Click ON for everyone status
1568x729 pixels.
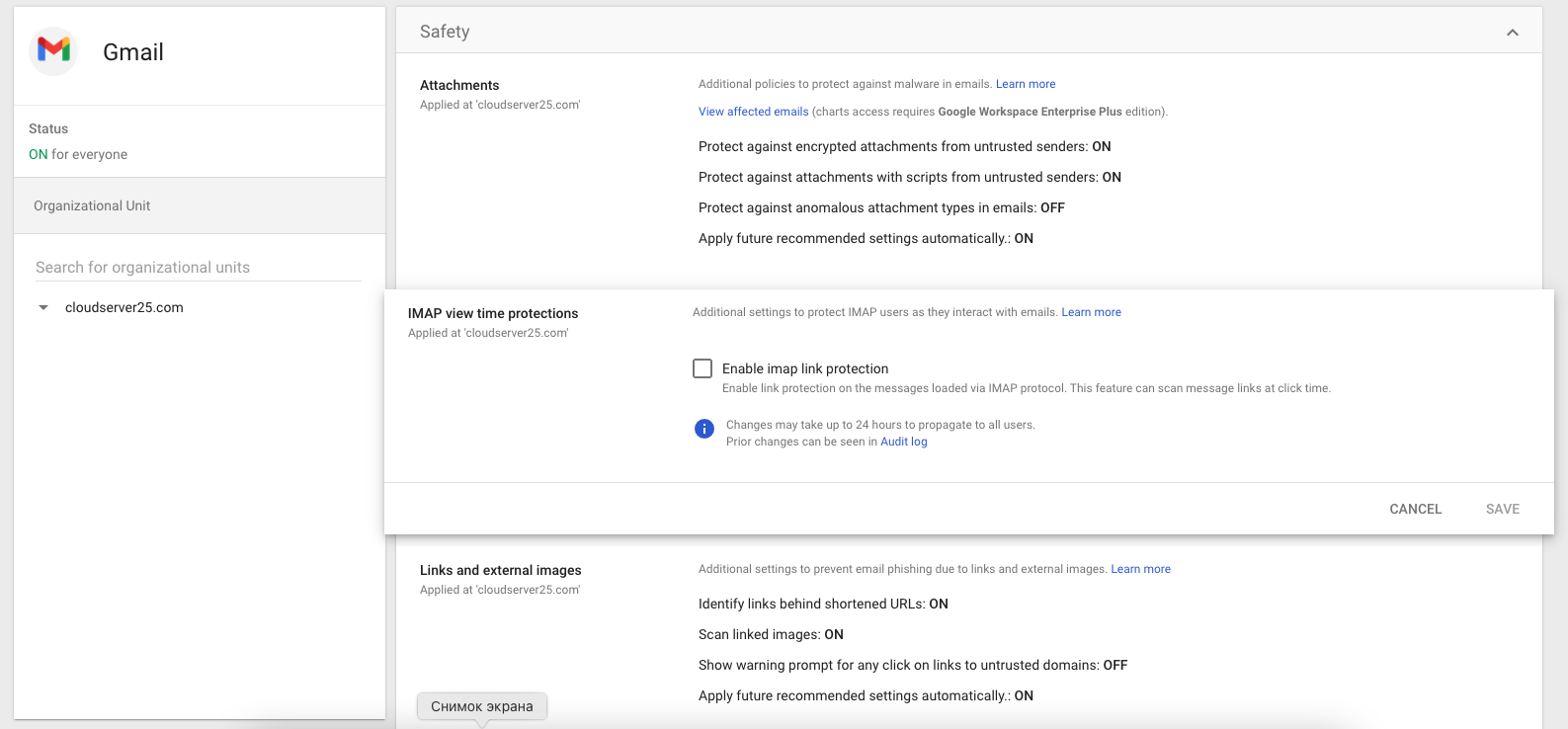pos(78,154)
